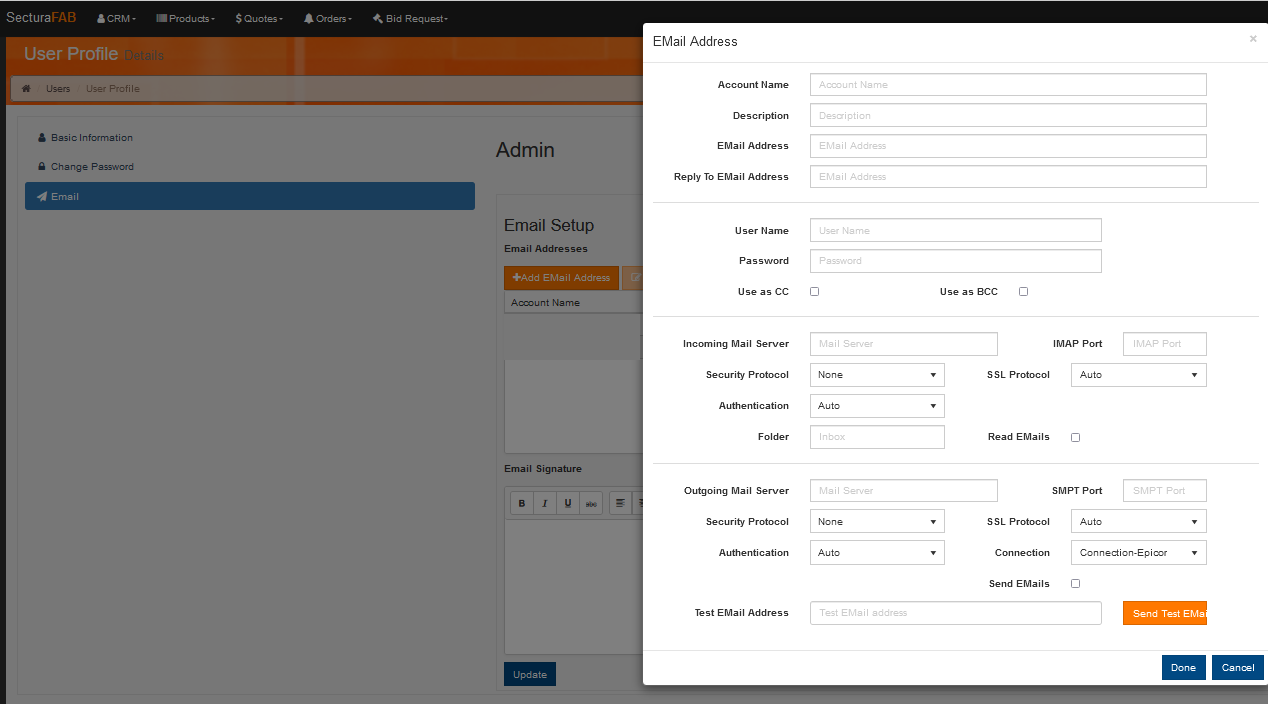Click the Send Test EMail button

(x=1165, y=613)
